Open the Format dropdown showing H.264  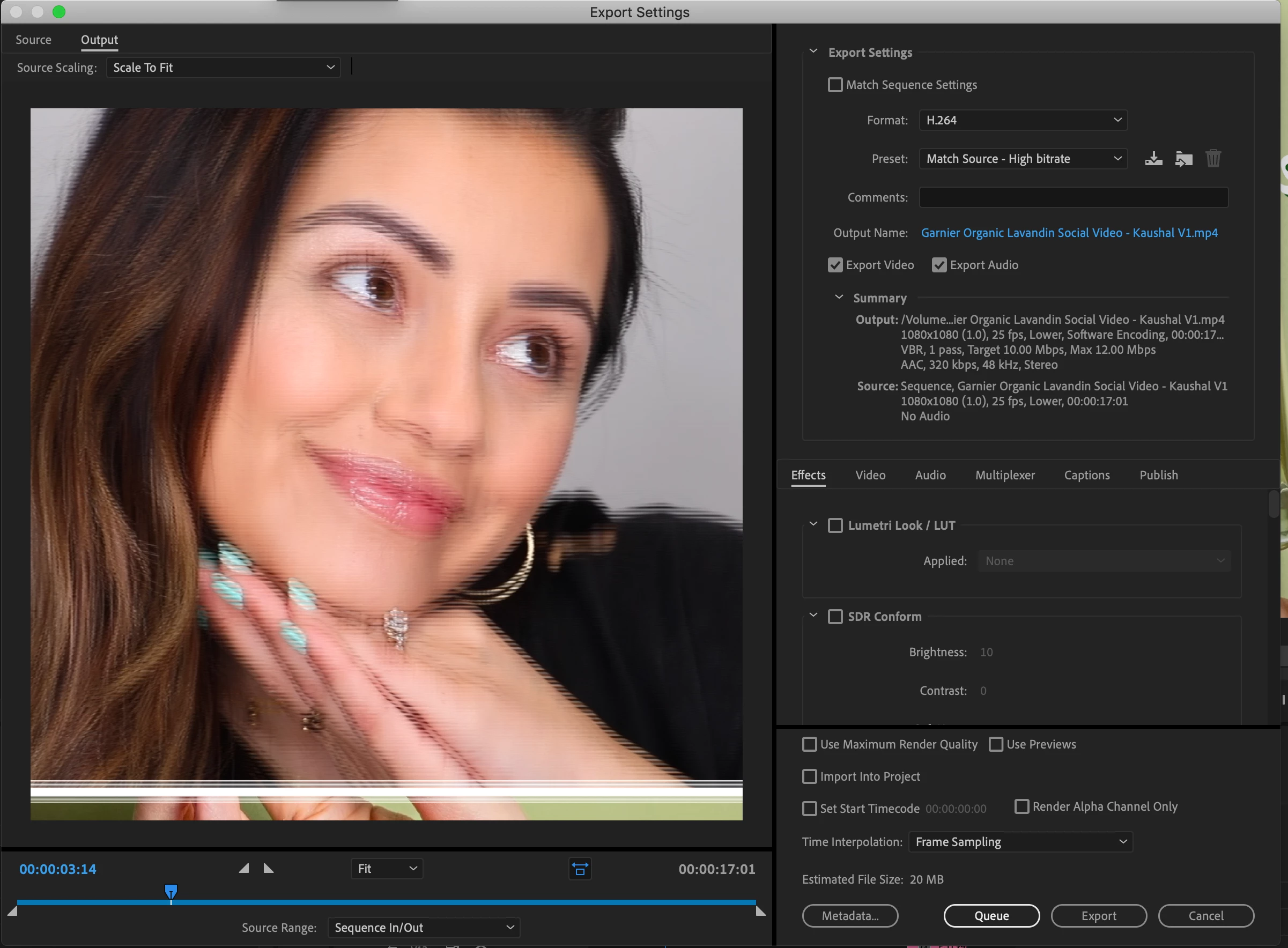(1023, 120)
